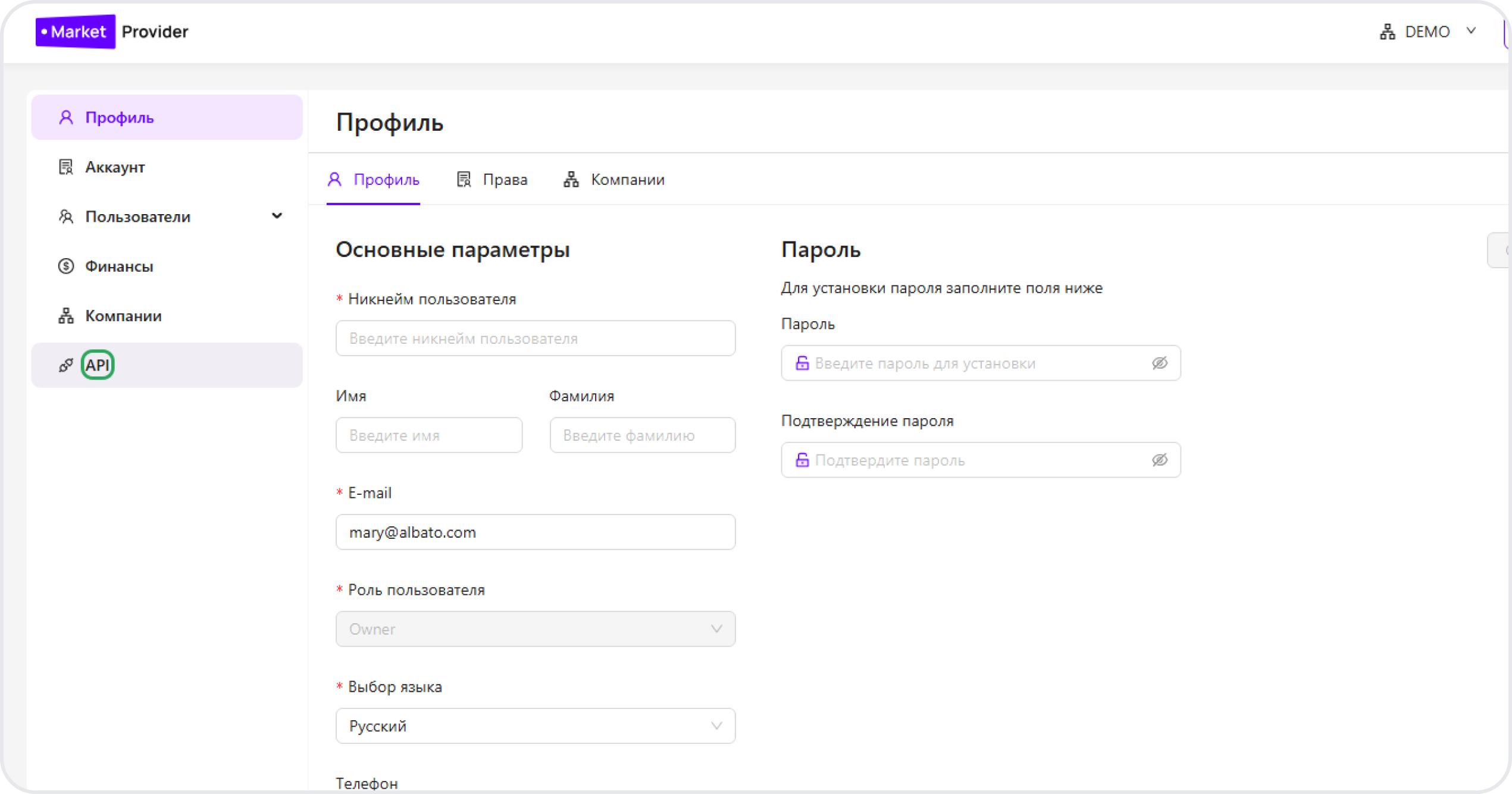Click the DEMO company hierarchy icon
Image resolution: width=1512 pixels, height=794 pixels.
[1387, 32]
